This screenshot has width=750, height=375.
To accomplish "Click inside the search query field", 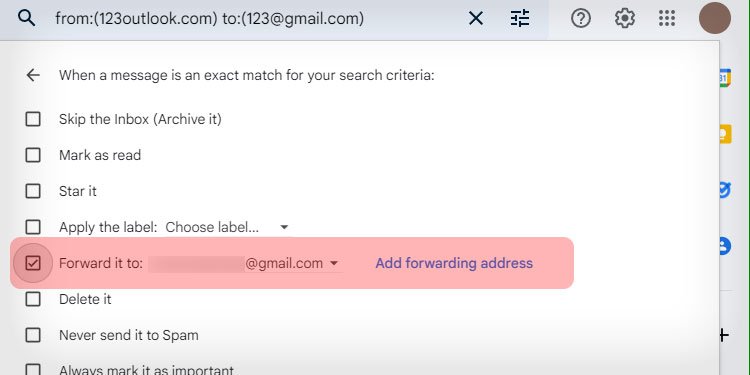I will tap(256, 19).
